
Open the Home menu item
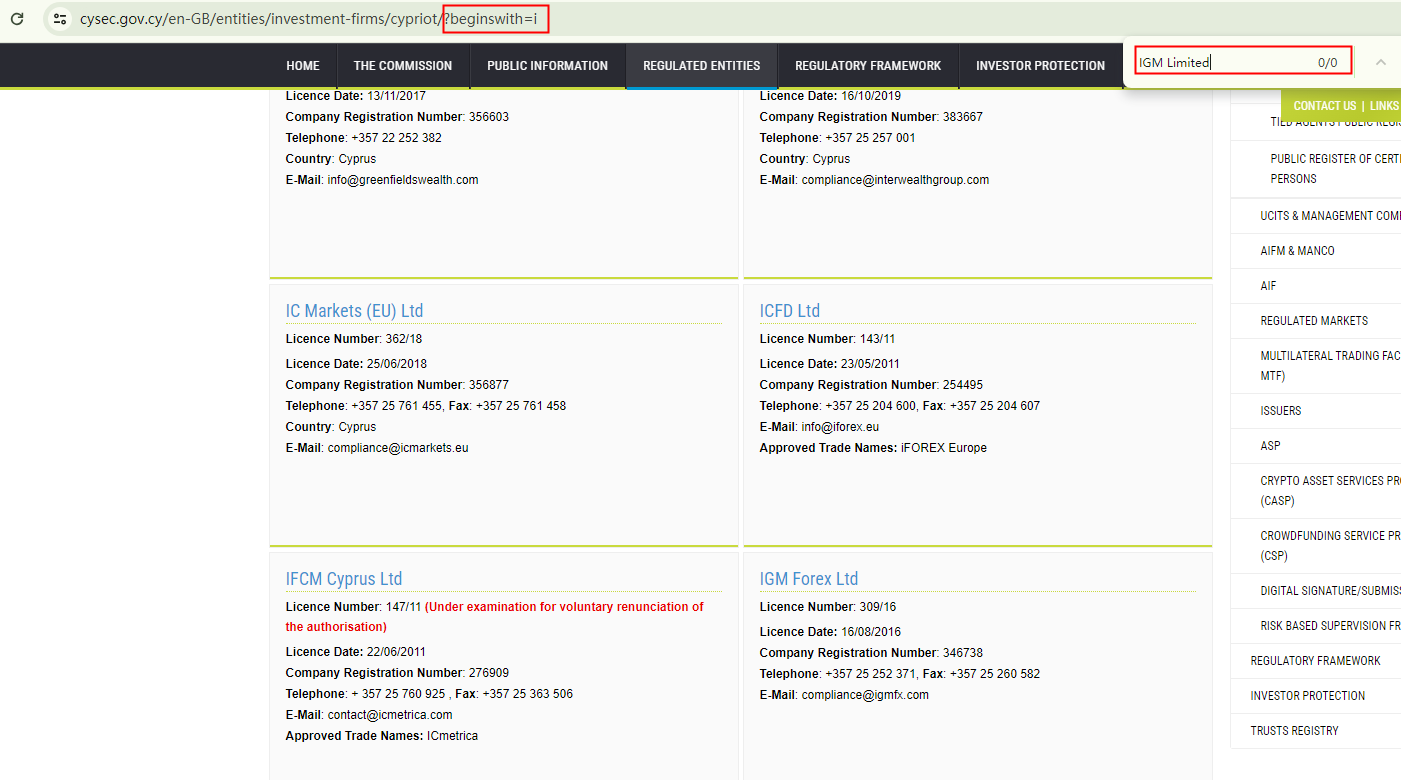[303, 66]
